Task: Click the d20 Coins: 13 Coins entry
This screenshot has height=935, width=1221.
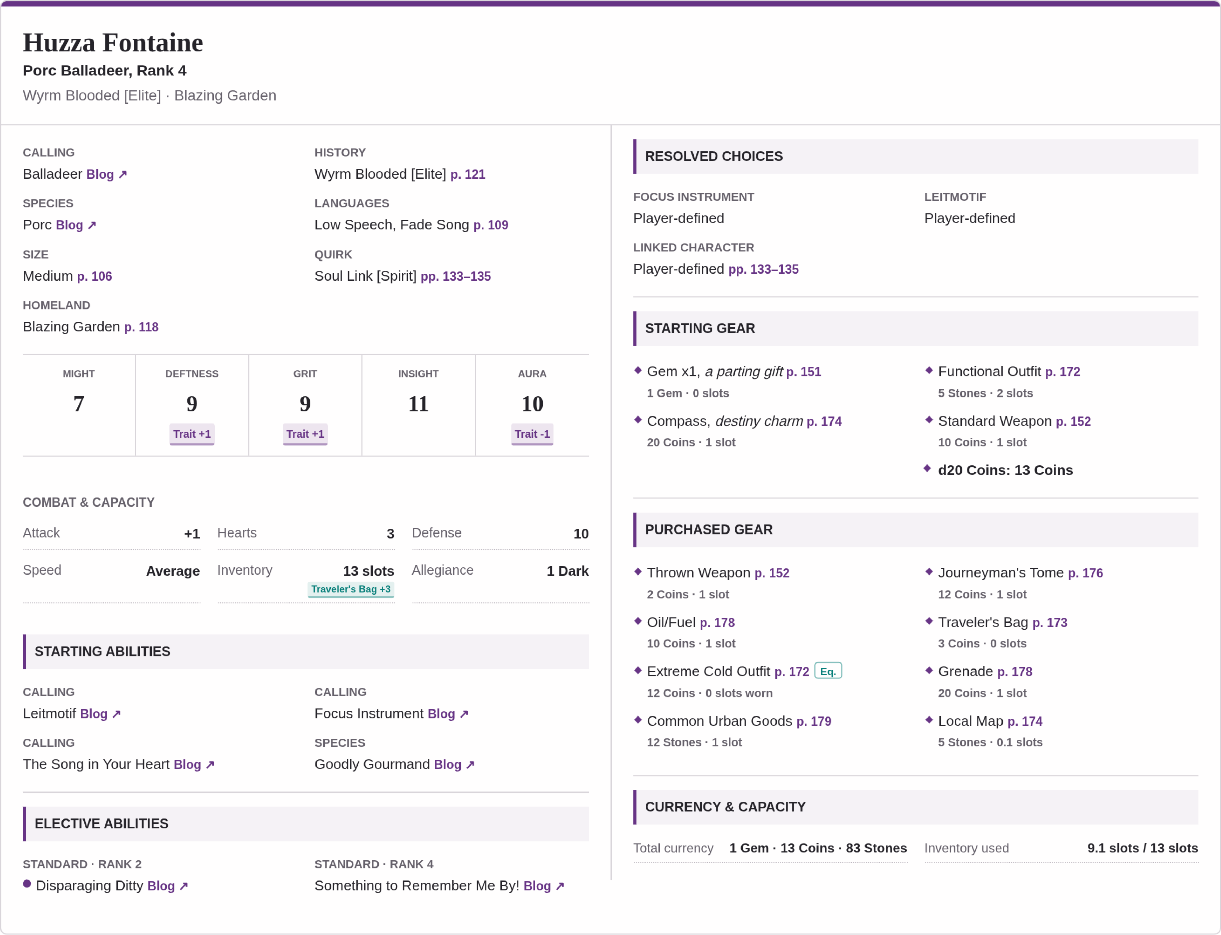Action: click(x=1005, y=470)
